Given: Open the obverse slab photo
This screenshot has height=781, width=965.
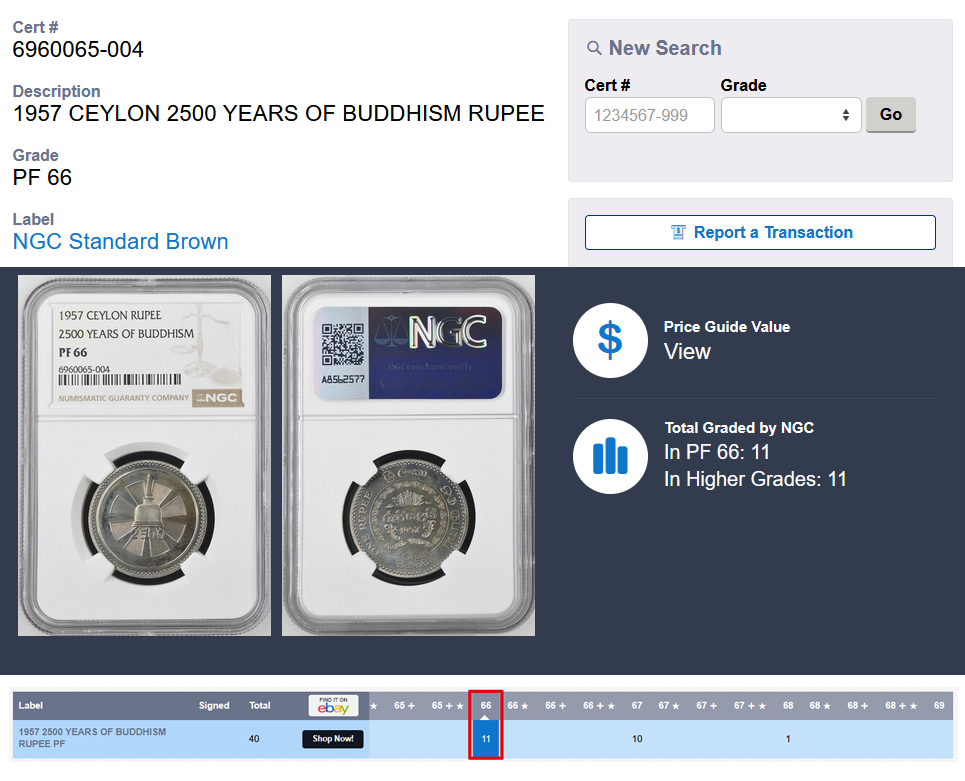Looking at the screenshot, I should coord(144,455).
